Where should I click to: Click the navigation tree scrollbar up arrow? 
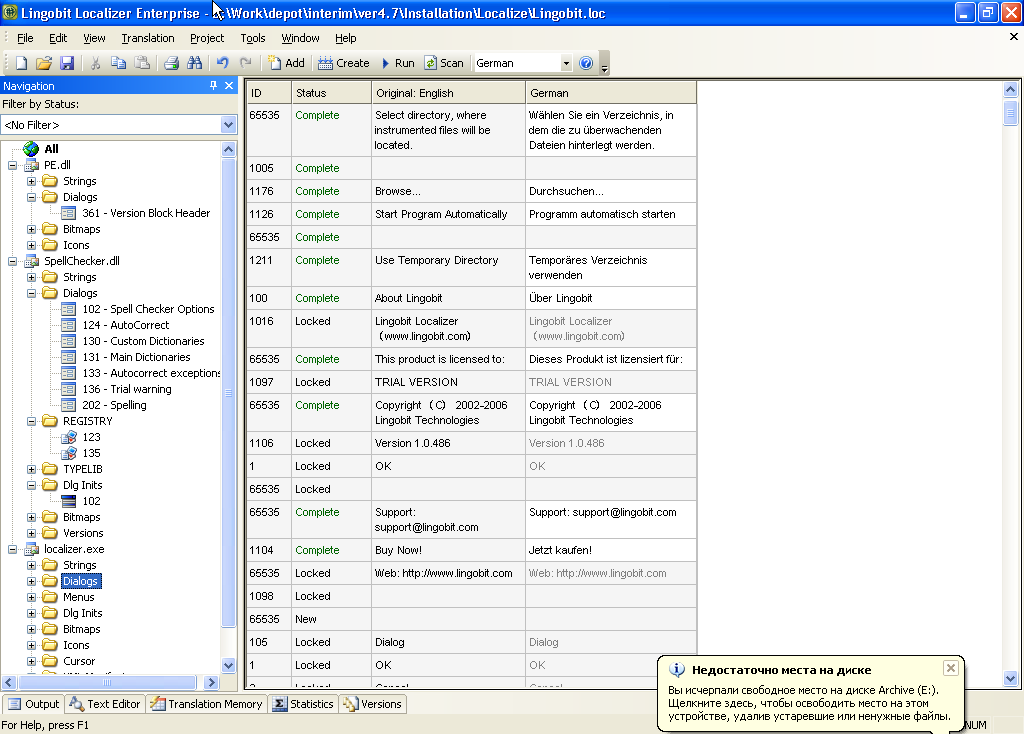click(229, 149)
